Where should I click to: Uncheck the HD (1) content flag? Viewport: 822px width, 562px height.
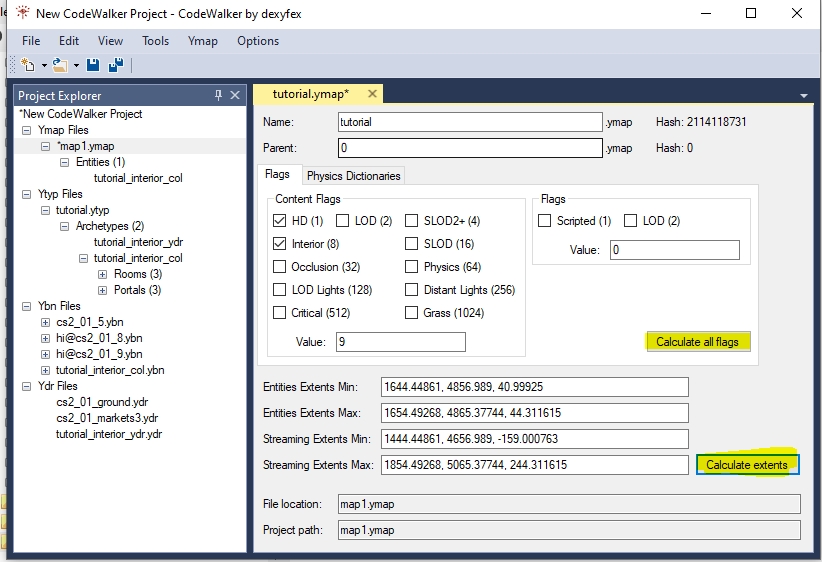(280, 221)
